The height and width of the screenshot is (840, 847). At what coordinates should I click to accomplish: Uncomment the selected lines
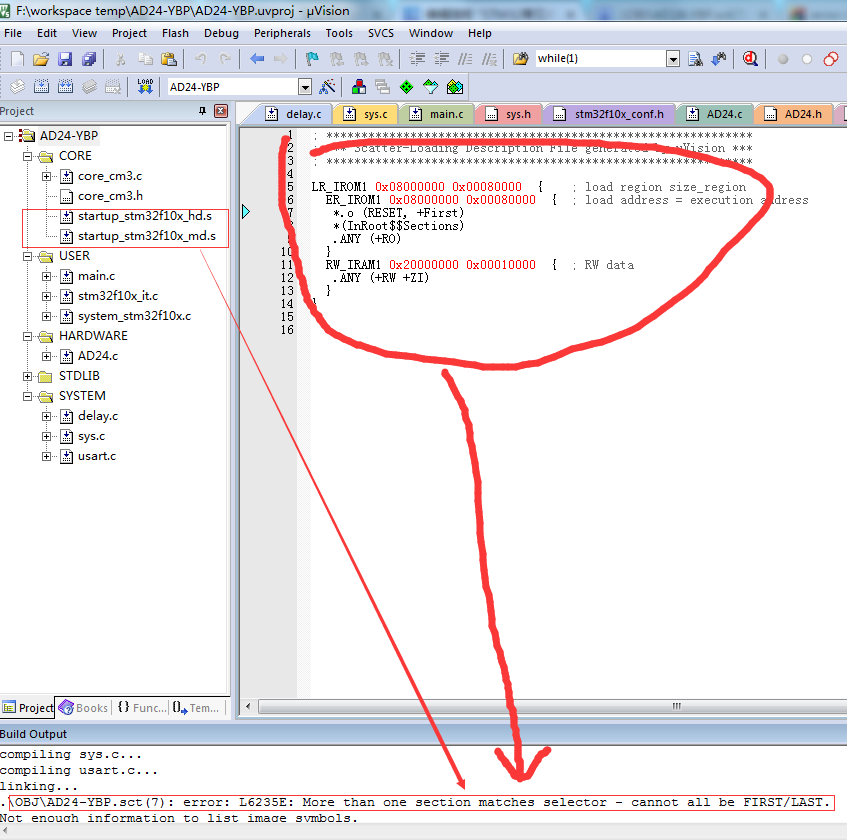(x=489, y=59)
